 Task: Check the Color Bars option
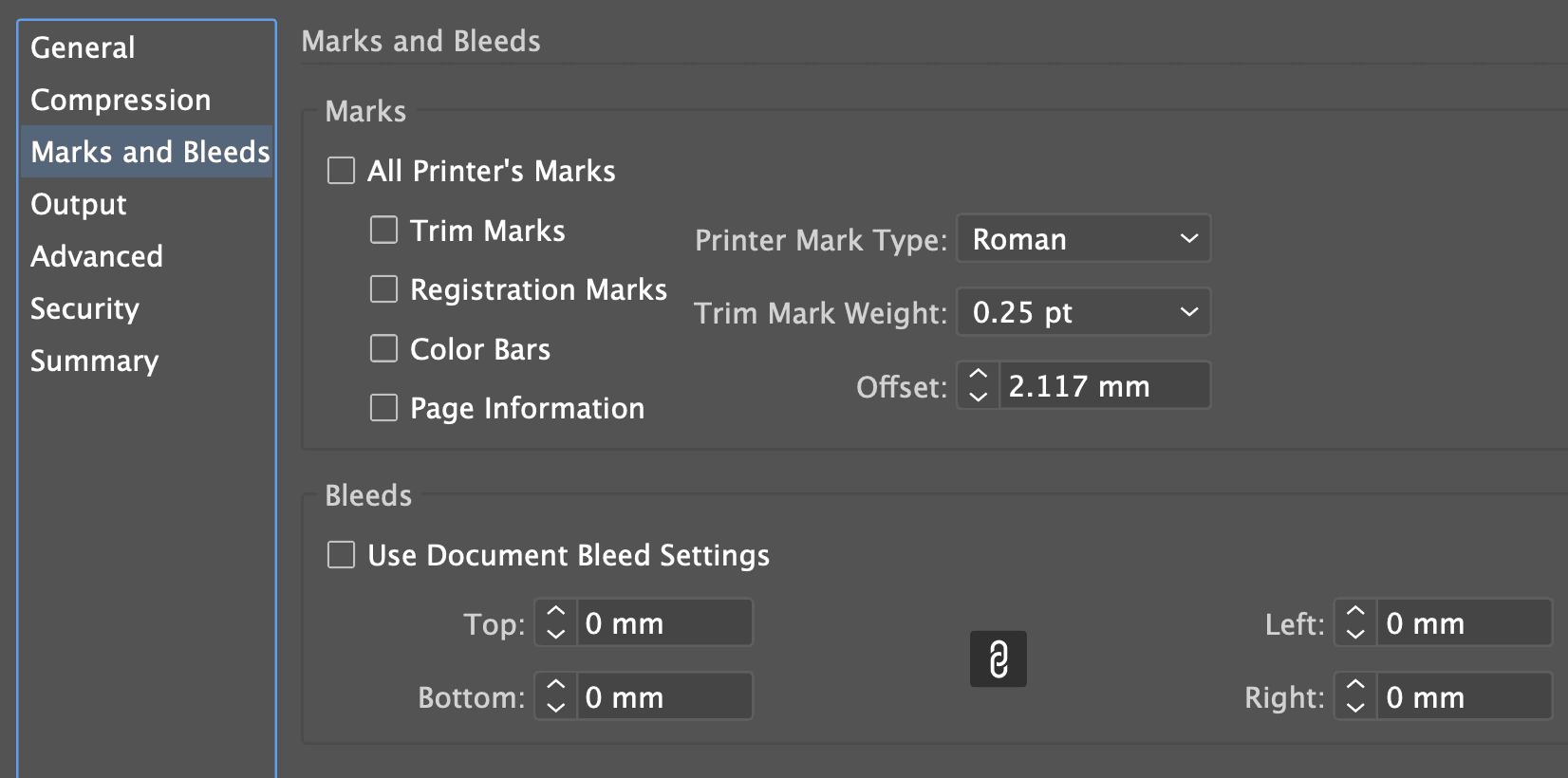click(383, 348)
